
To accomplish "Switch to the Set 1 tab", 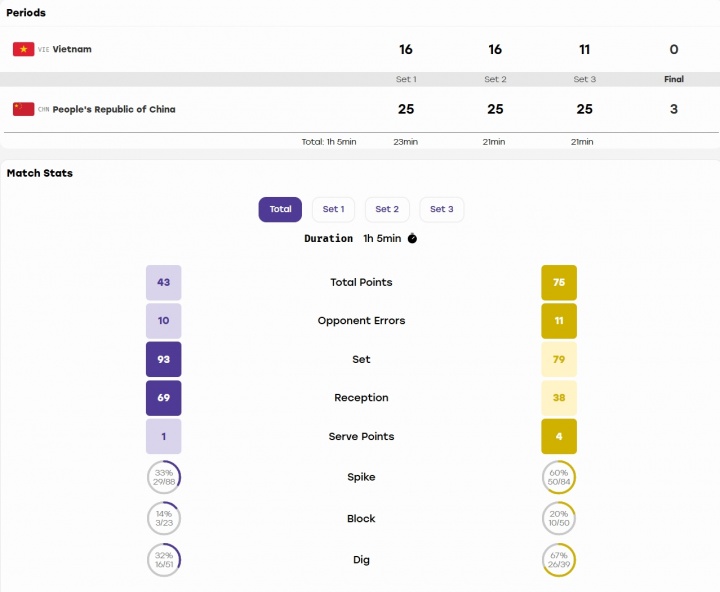I will click(333, 209).
